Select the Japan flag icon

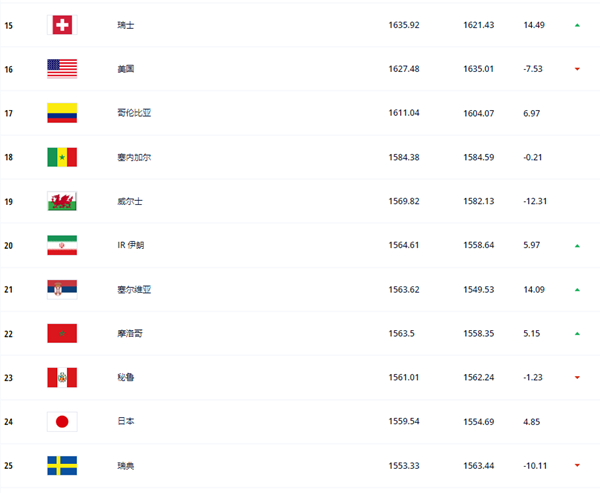click(62, 421)
